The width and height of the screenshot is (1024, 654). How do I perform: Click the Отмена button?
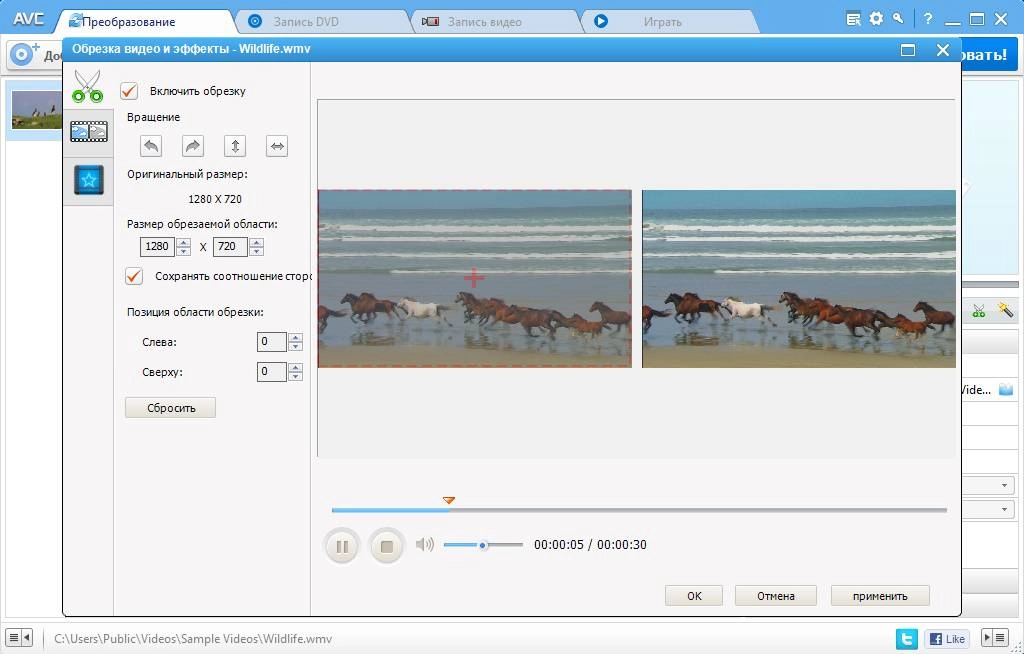[776, 596]
